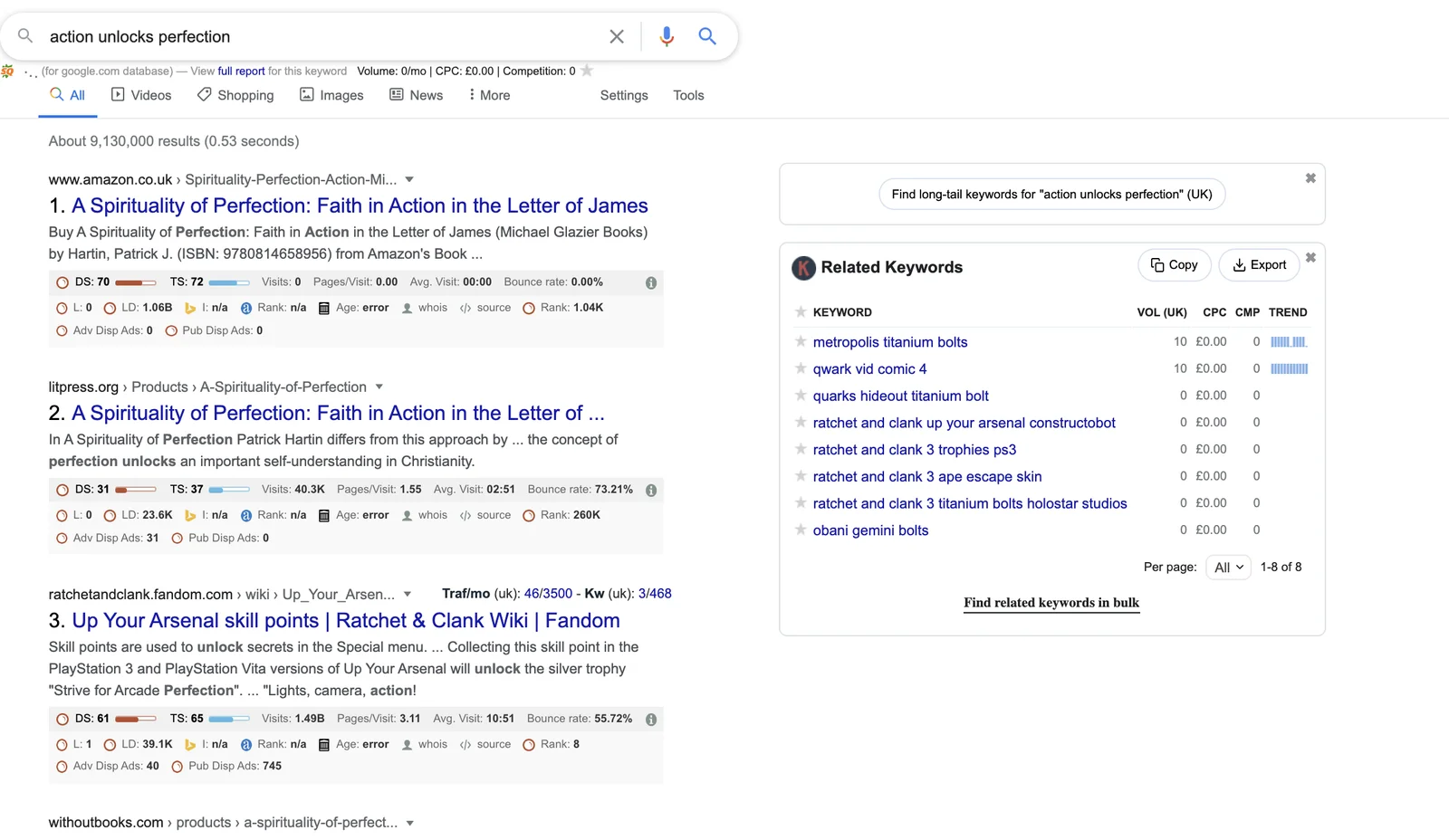
Task: Click the Related Keywords K logo
Action: (803, 268)
